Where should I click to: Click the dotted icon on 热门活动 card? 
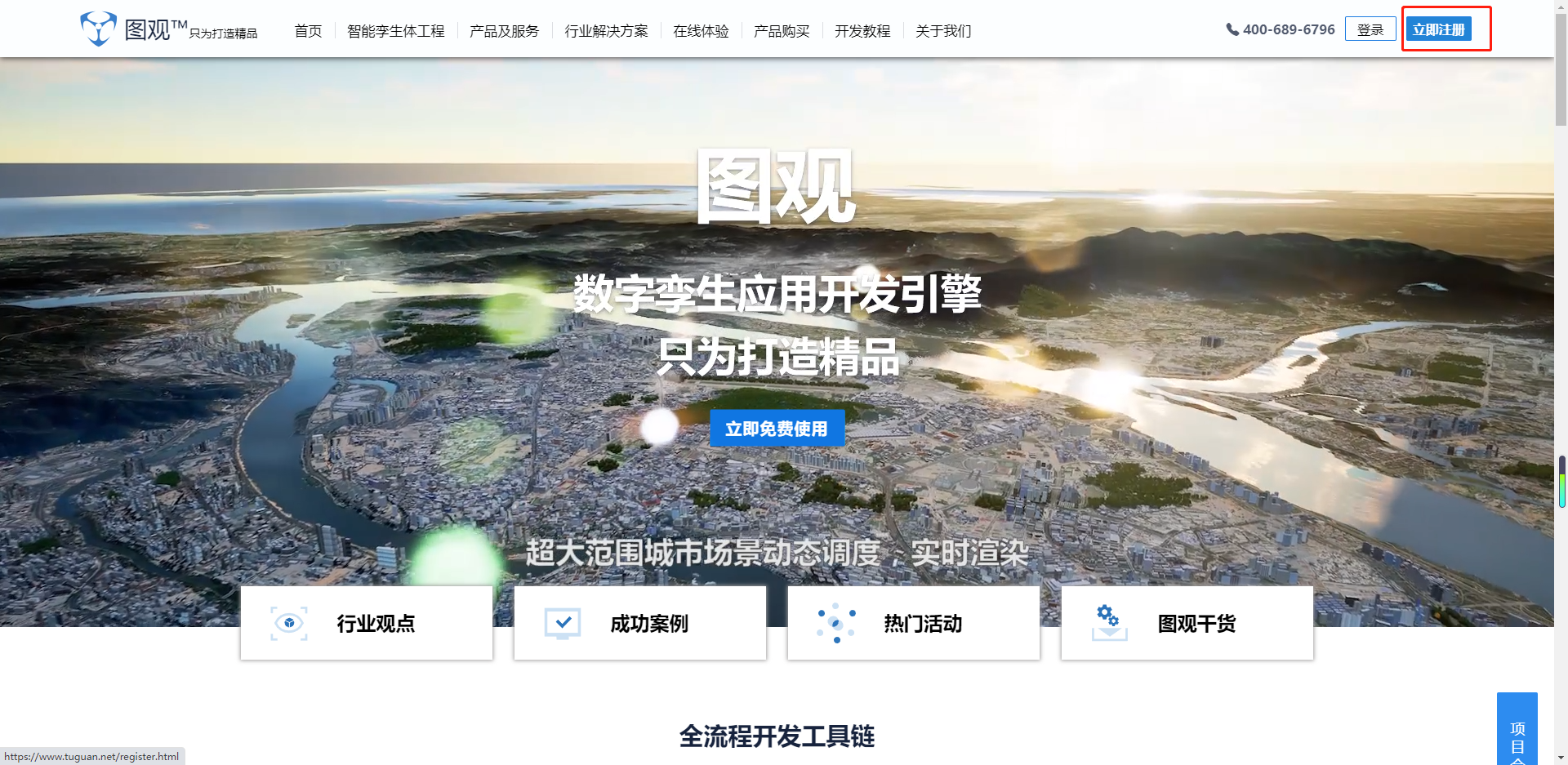tap(836, 624)
